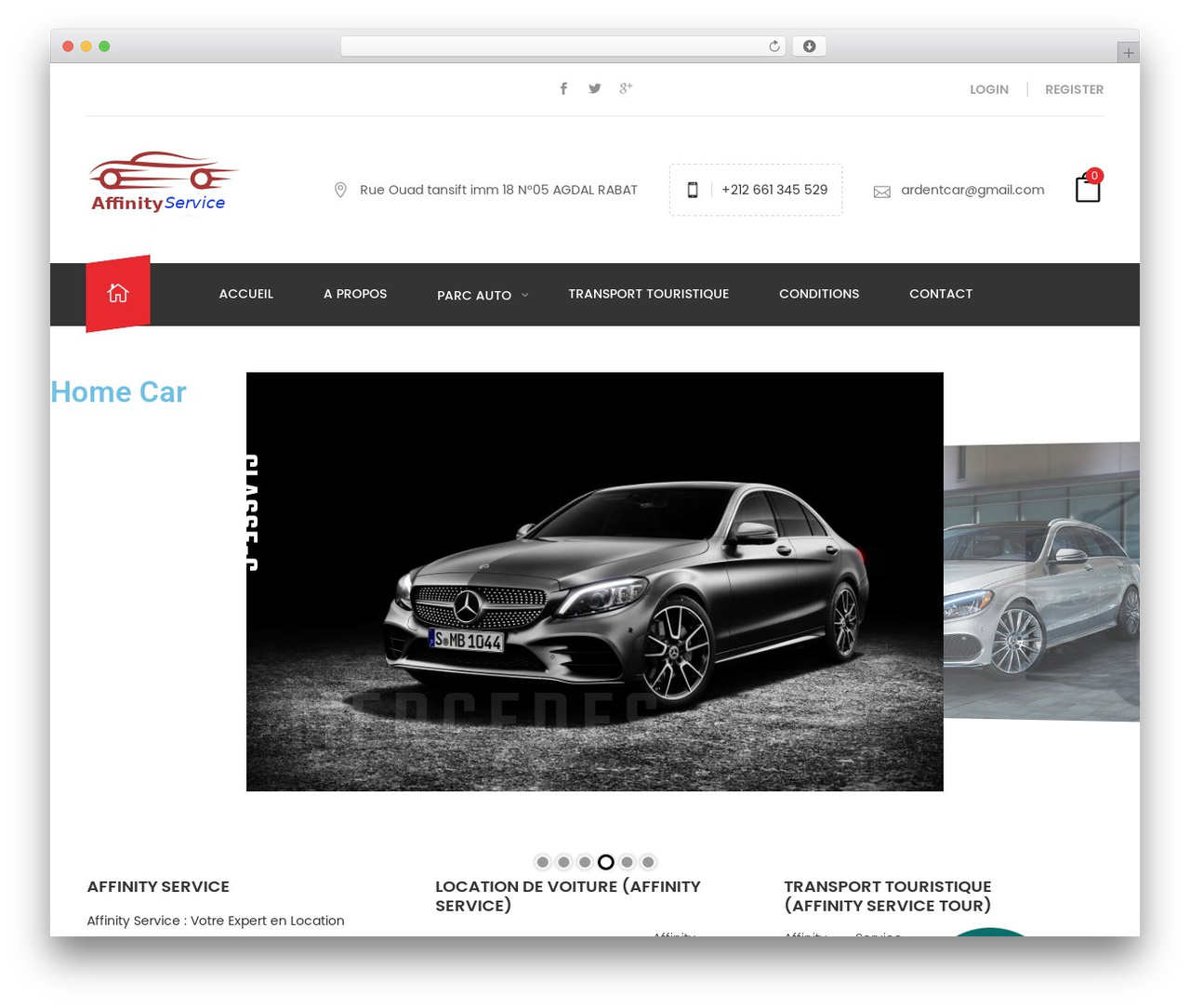Image resolution: width=1190 pixels, height=1008 pixels.
Task: Click the Register link
Action: [x=1075, y=89]
